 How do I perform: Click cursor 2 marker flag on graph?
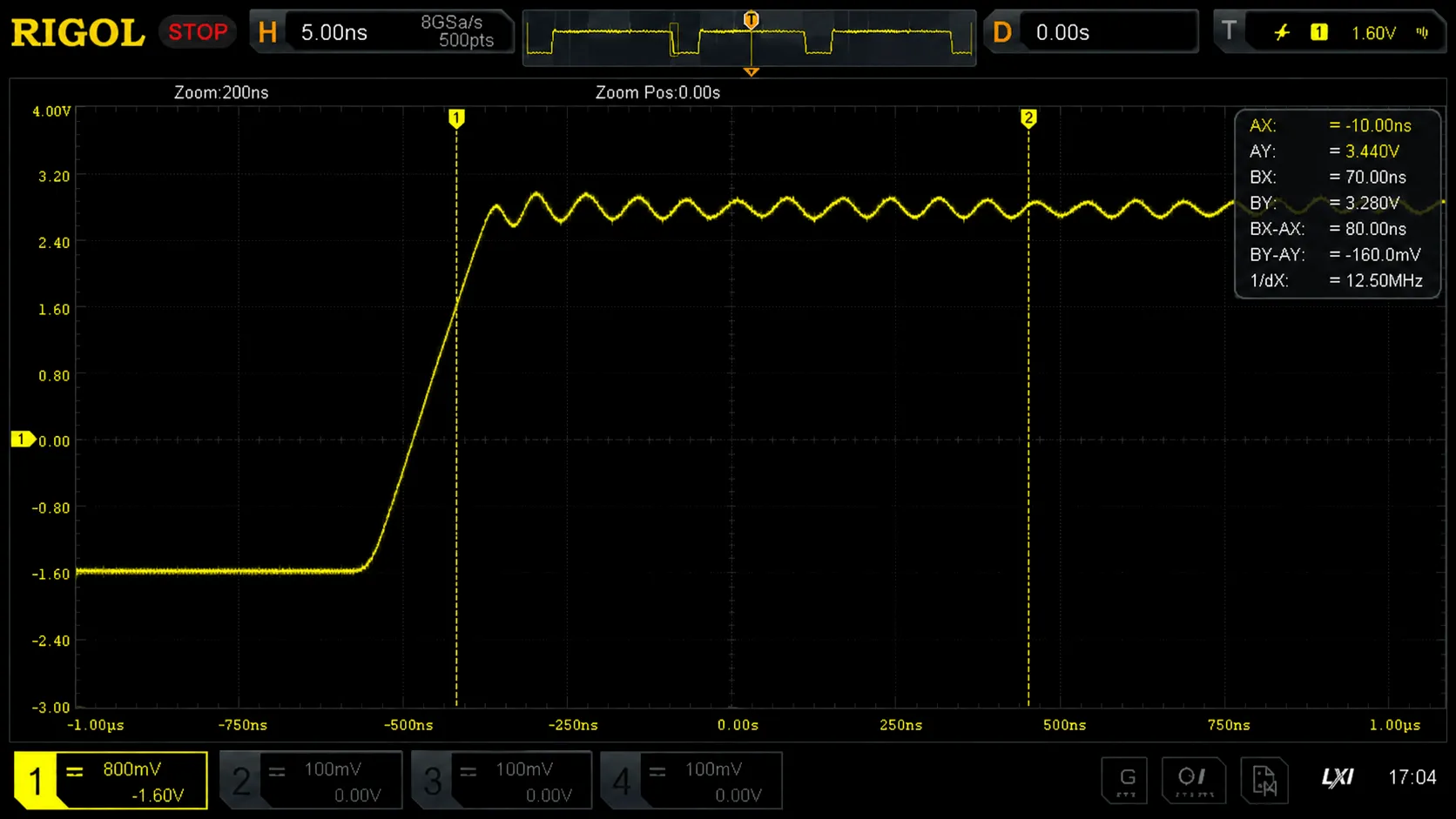(1028, 118)
